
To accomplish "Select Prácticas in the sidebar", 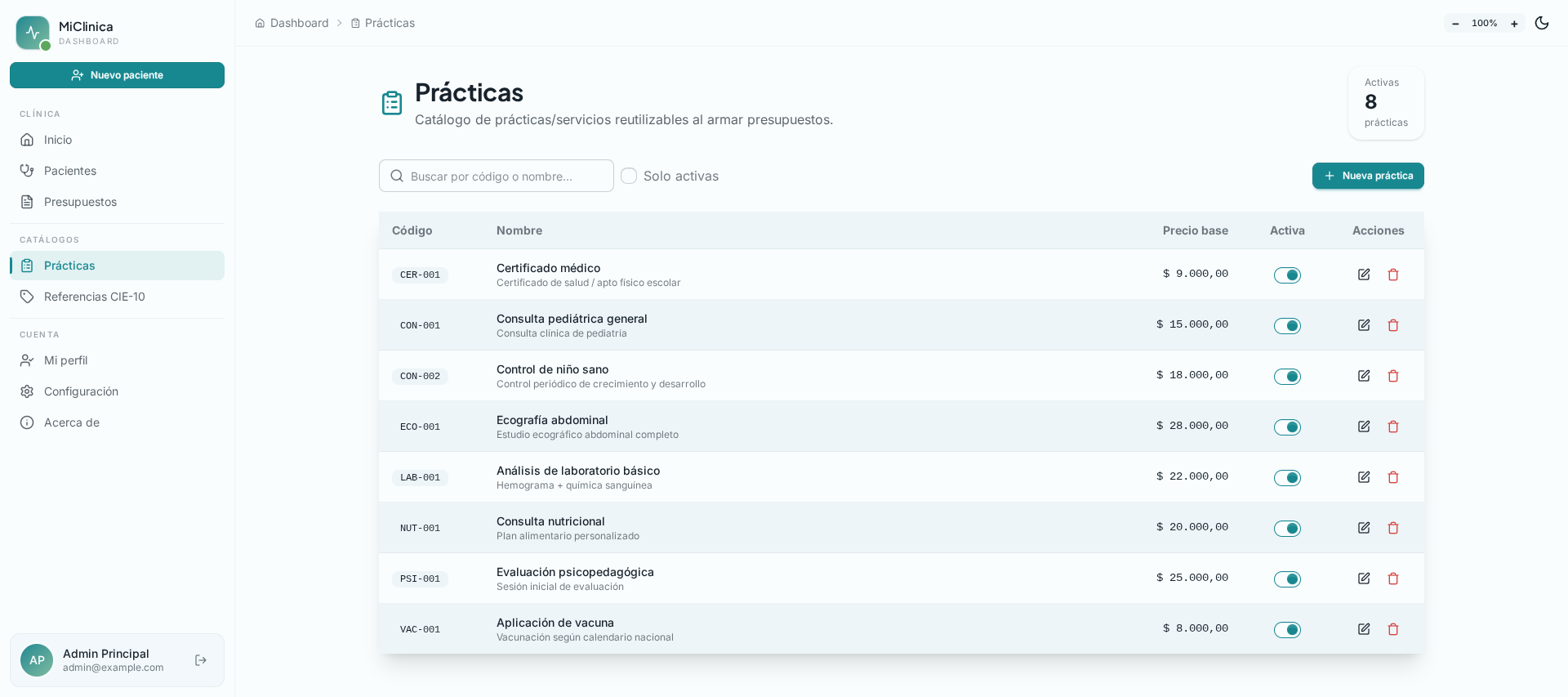I will tap(117, 266).
